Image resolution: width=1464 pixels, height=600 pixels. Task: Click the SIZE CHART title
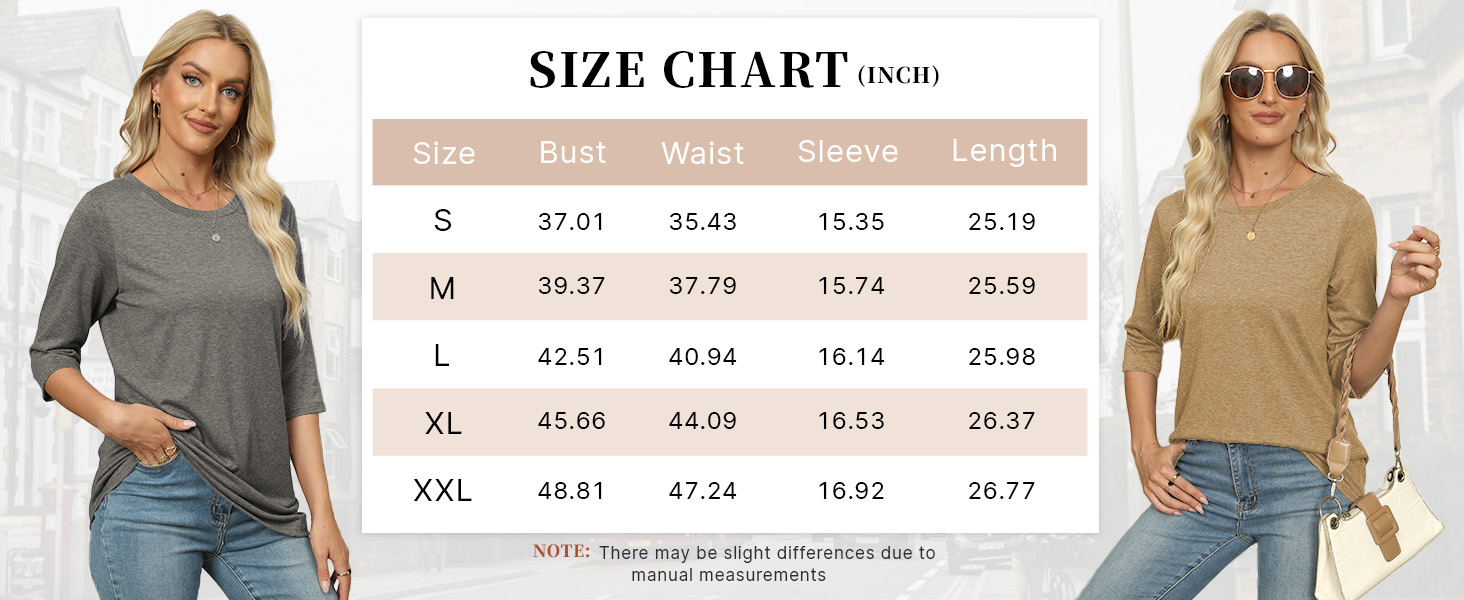[x=688, y=70]
